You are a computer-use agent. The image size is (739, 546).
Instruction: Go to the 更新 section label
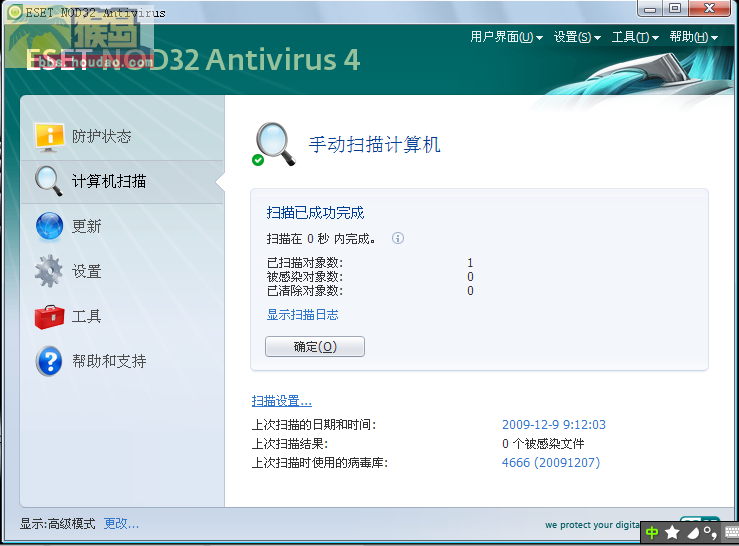coord(86,226)
